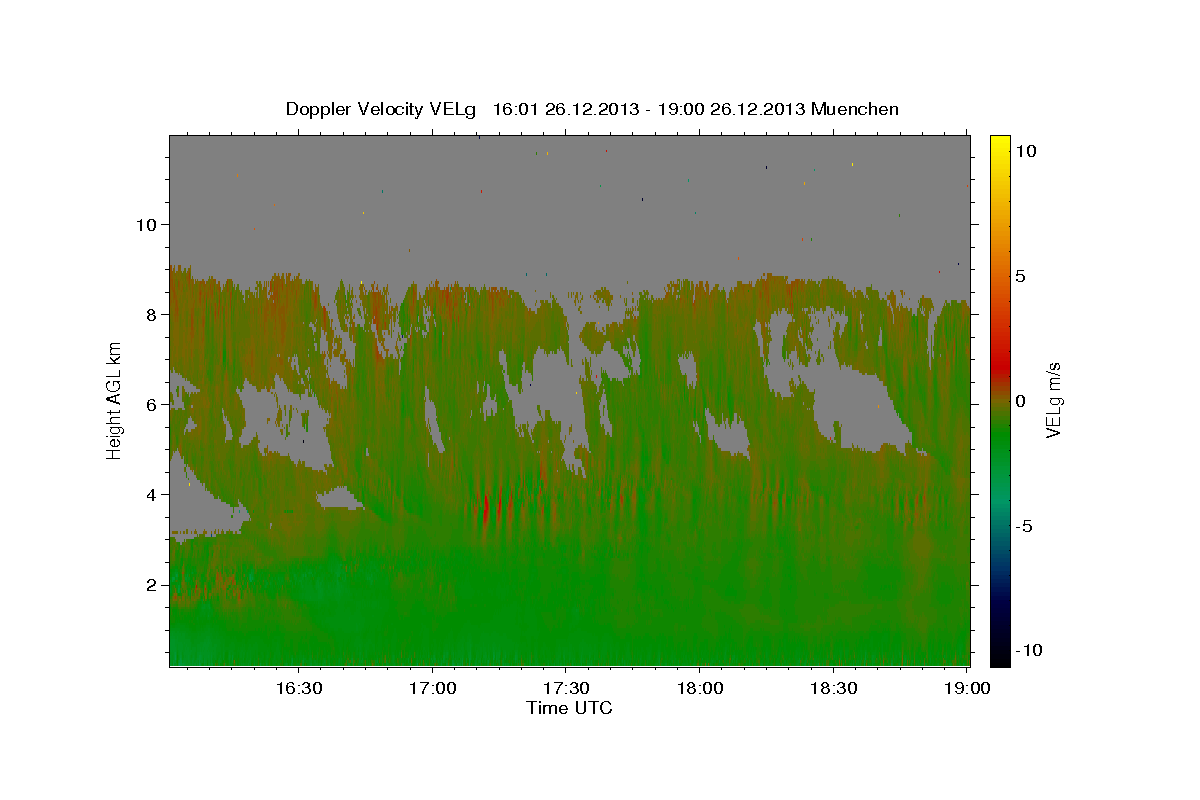Click the colorbar tick label 0
Screen dimensions: 1200x800
point(1021,401)
